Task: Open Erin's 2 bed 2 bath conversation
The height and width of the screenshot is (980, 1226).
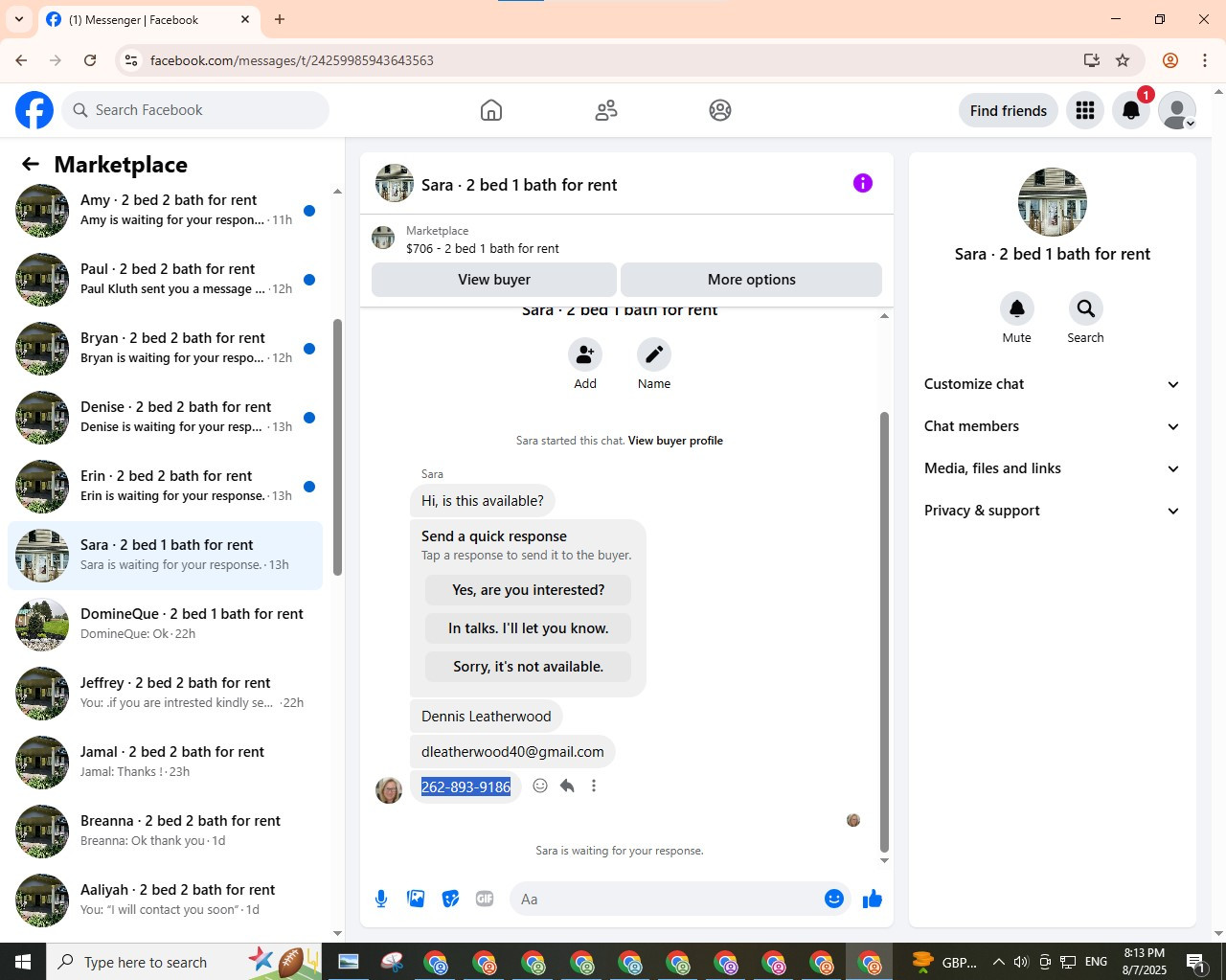Action: (166, 487)
